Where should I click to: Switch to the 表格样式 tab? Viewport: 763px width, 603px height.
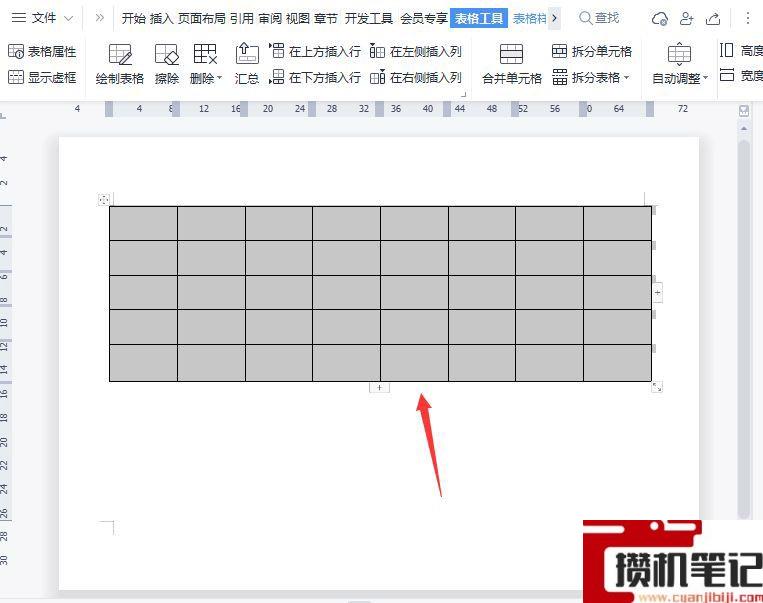(x=529, y=18)
